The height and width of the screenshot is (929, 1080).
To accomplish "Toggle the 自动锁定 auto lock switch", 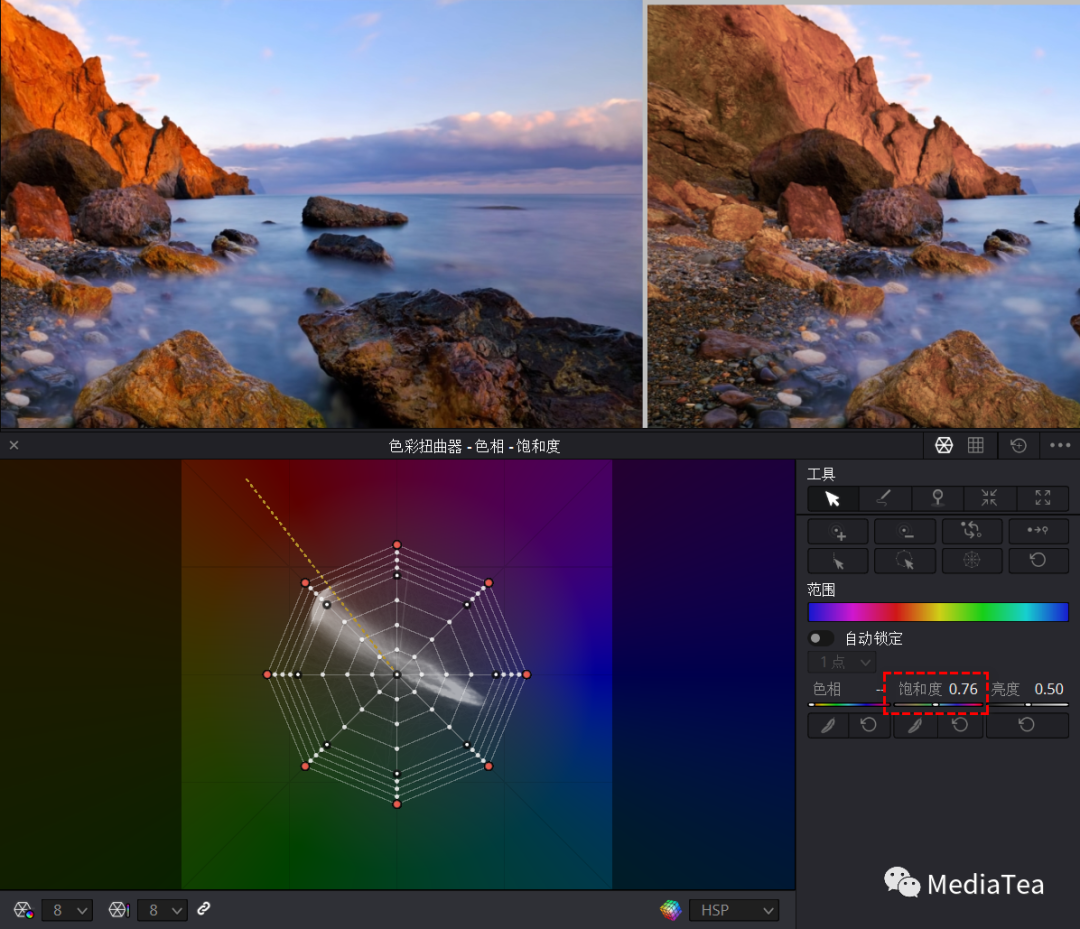I will 820,638.
